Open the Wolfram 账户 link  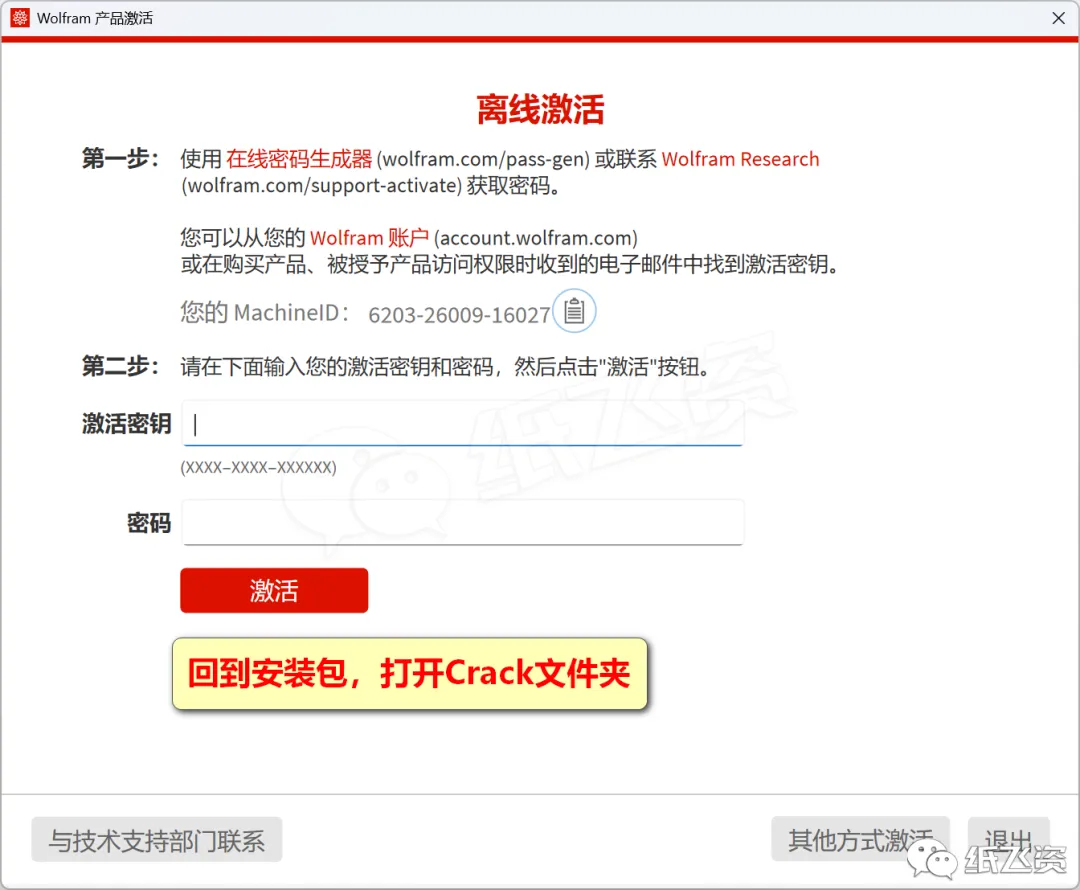(x=369, y=238)
